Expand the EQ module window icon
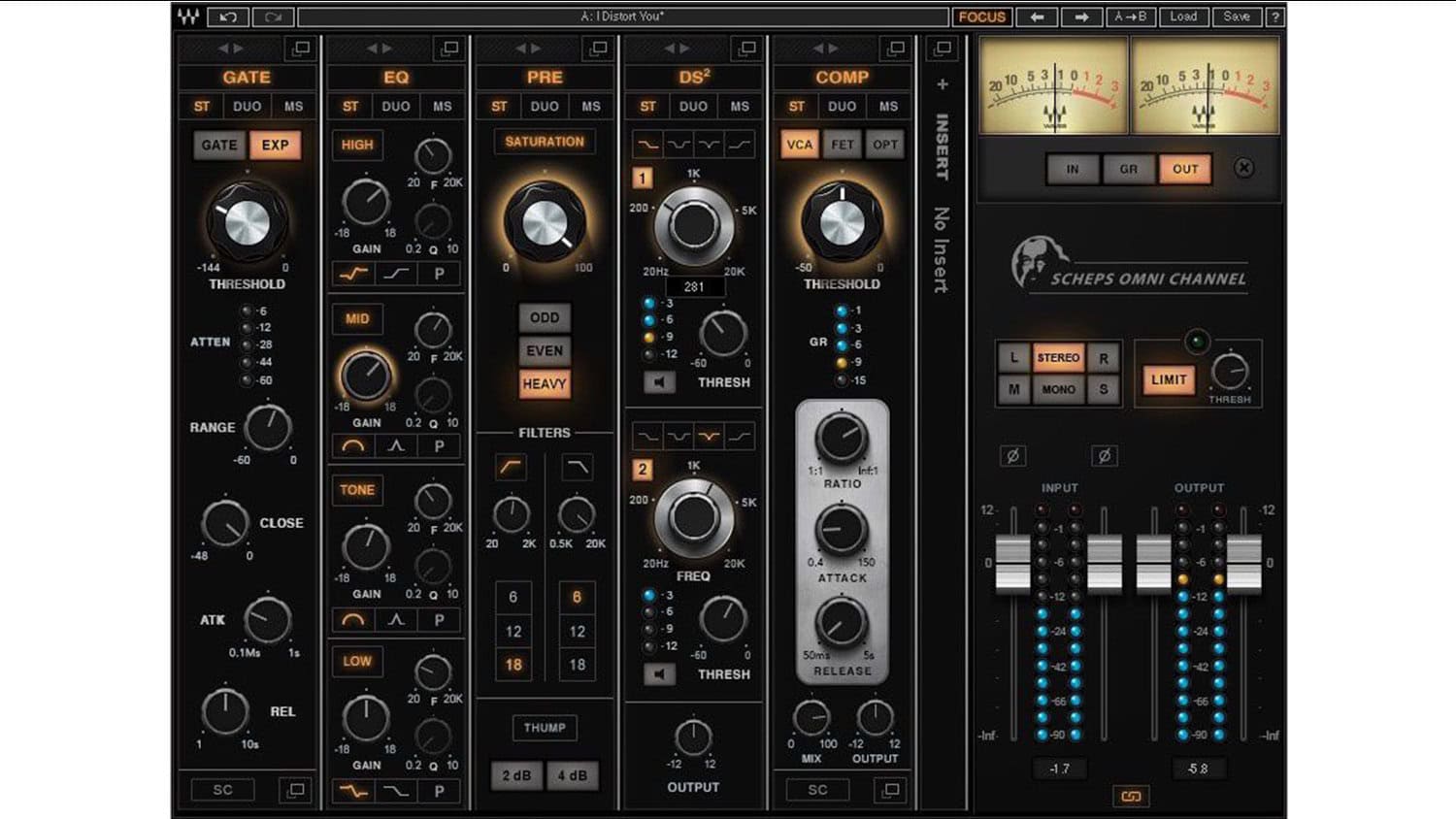This screenshot has width=1456, height=819. pyautogui.click(x=449, y=48)
